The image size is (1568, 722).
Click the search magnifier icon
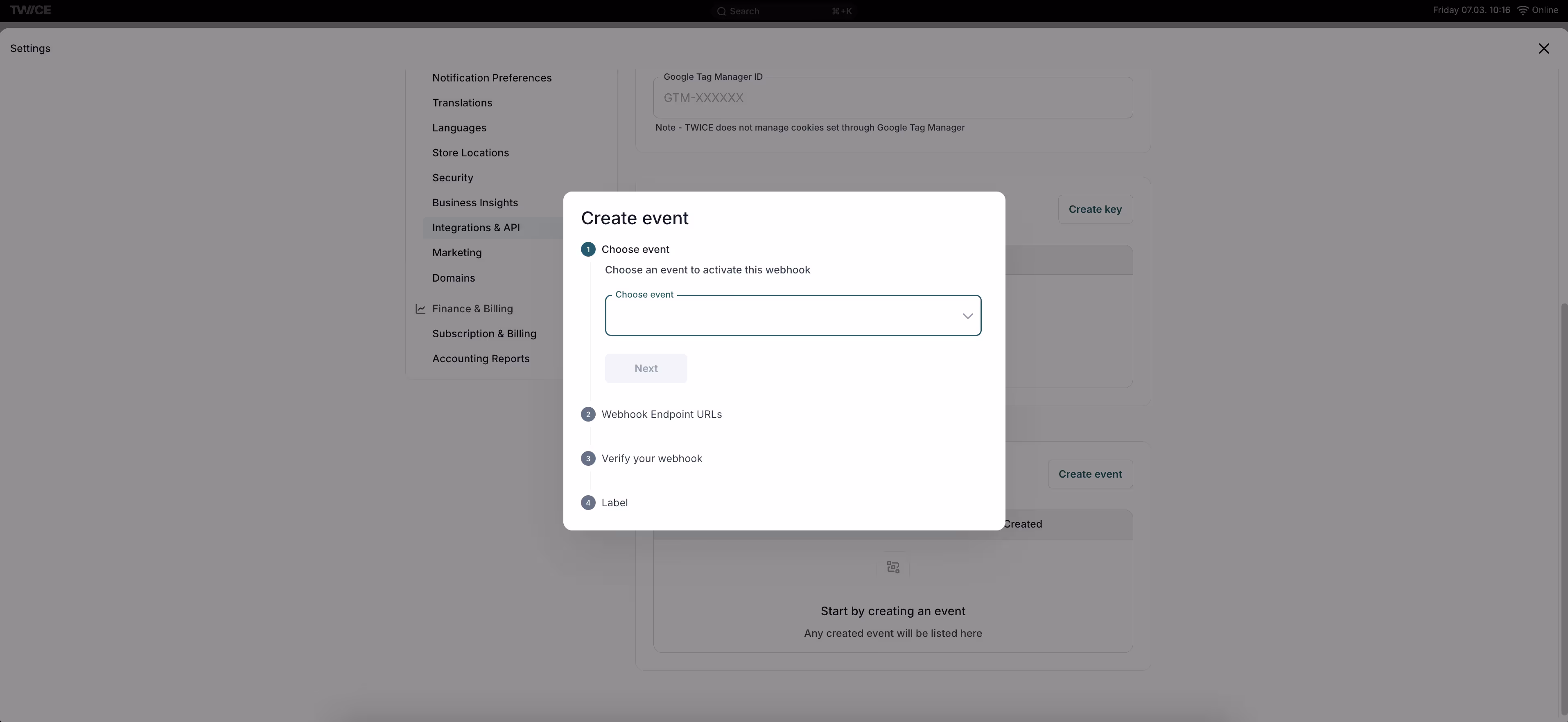(x=721, y=11)
